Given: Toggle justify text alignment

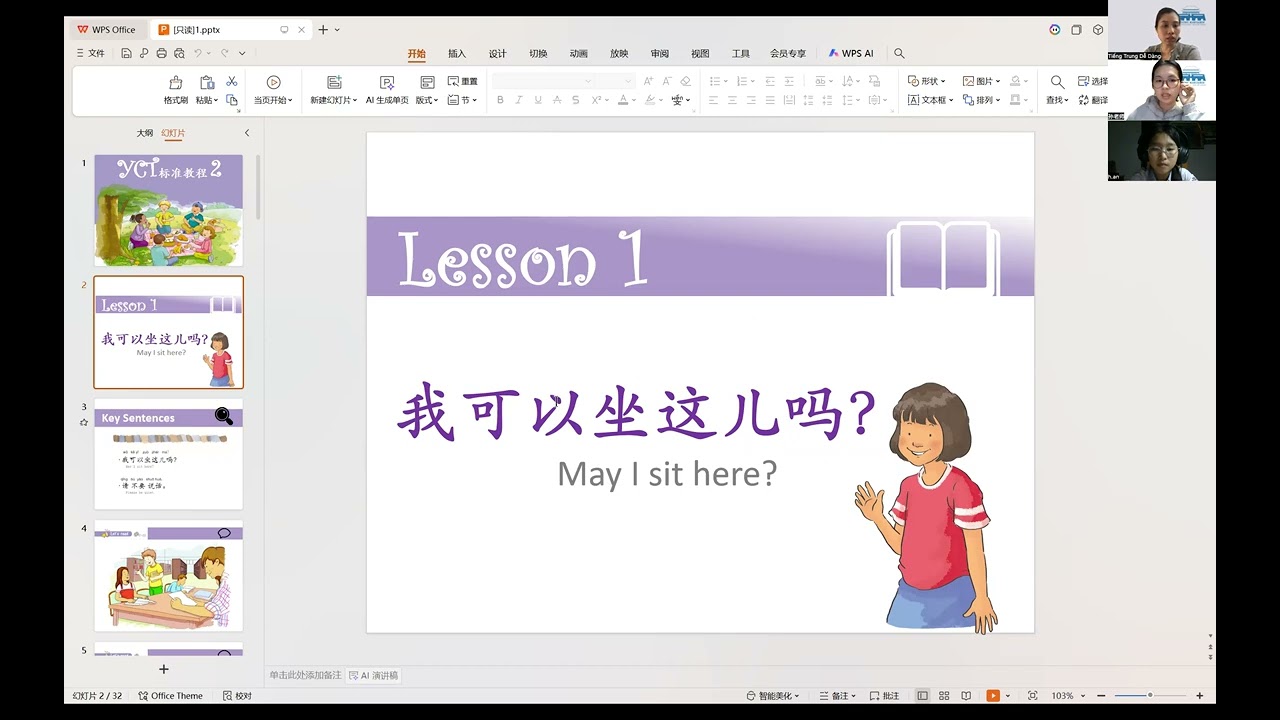Looking at the screenshot, I should point(770,100).
